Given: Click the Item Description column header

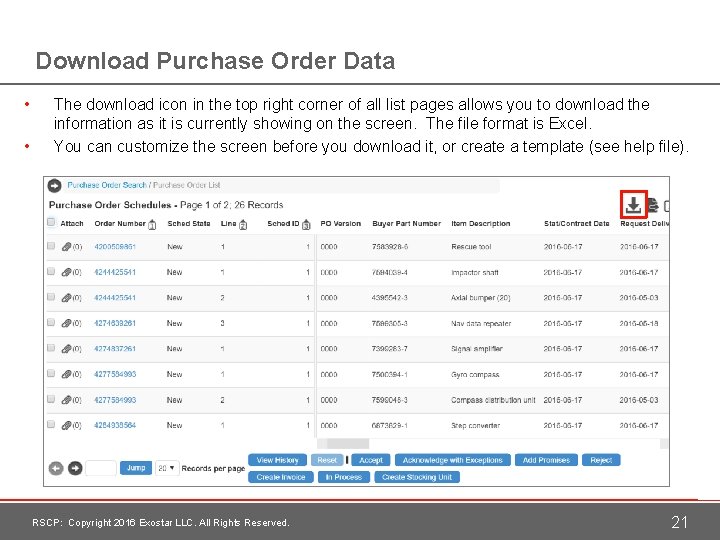Looking at the screenshot, I should pyautogui.click(x=481, y=224).
